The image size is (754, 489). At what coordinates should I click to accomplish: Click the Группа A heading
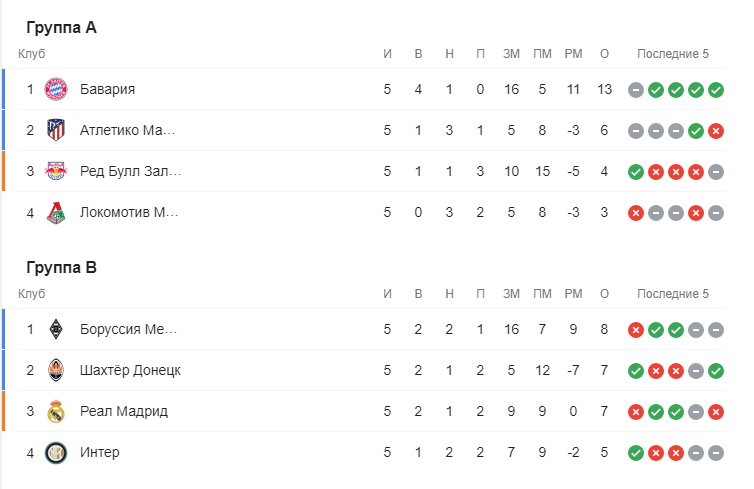pos(61,27)
